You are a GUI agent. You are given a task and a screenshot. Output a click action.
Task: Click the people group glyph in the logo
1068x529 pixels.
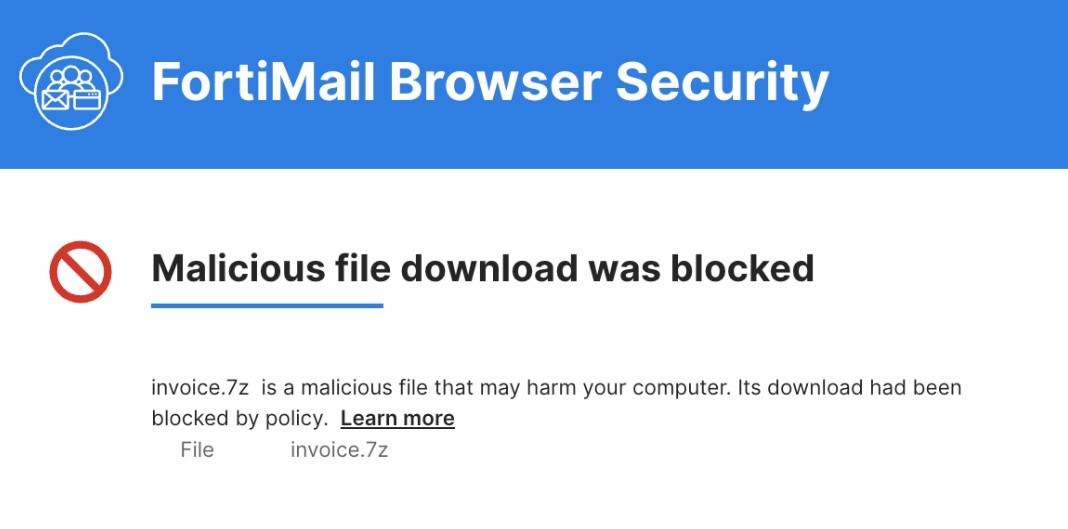71,76
